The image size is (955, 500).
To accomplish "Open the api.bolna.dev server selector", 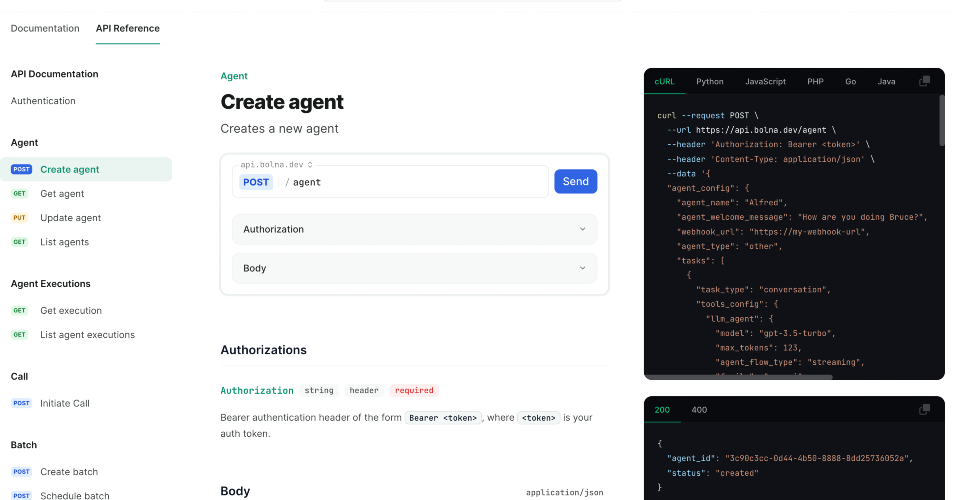I will tap(276, 164).
